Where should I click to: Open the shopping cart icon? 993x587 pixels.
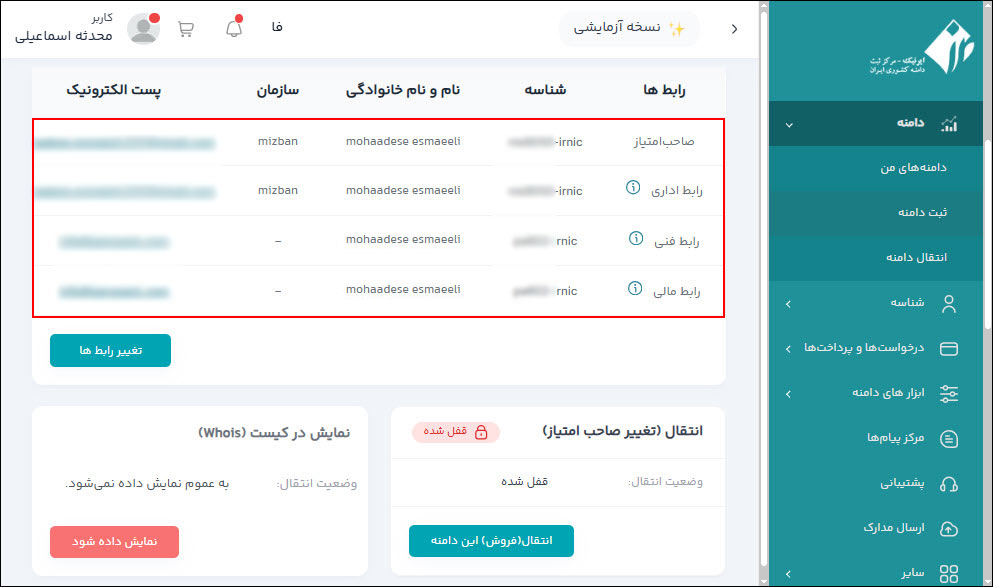pyautogui.click(x=185, y=26)
